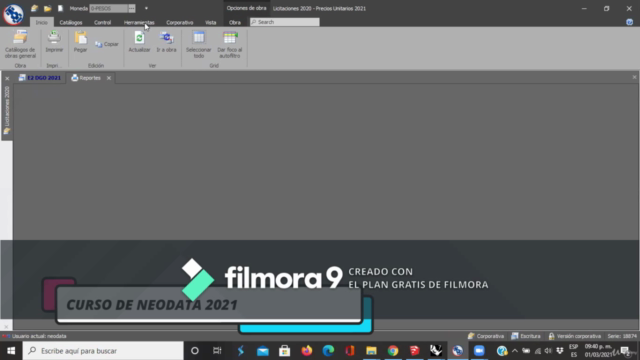
Task: Open the Neodata application logo menu
Action: [x=13, y=14]
